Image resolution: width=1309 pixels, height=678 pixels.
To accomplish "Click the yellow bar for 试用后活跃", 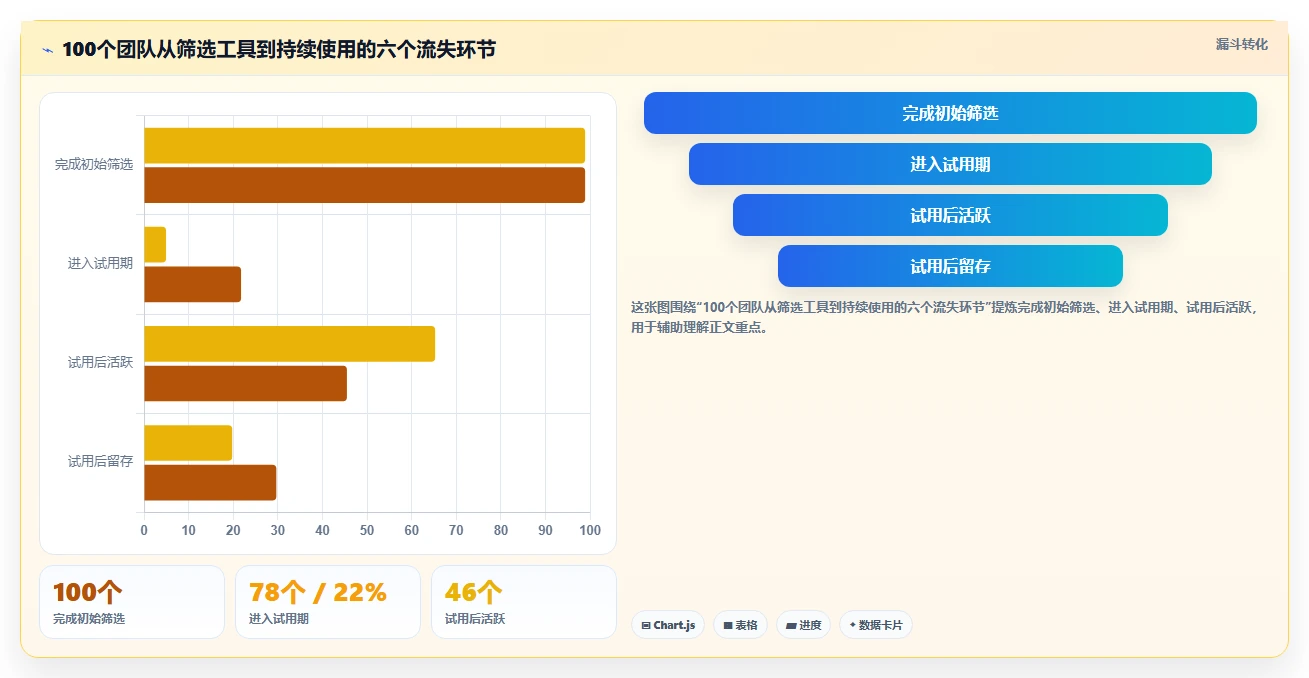I will [x=290, y=344].
